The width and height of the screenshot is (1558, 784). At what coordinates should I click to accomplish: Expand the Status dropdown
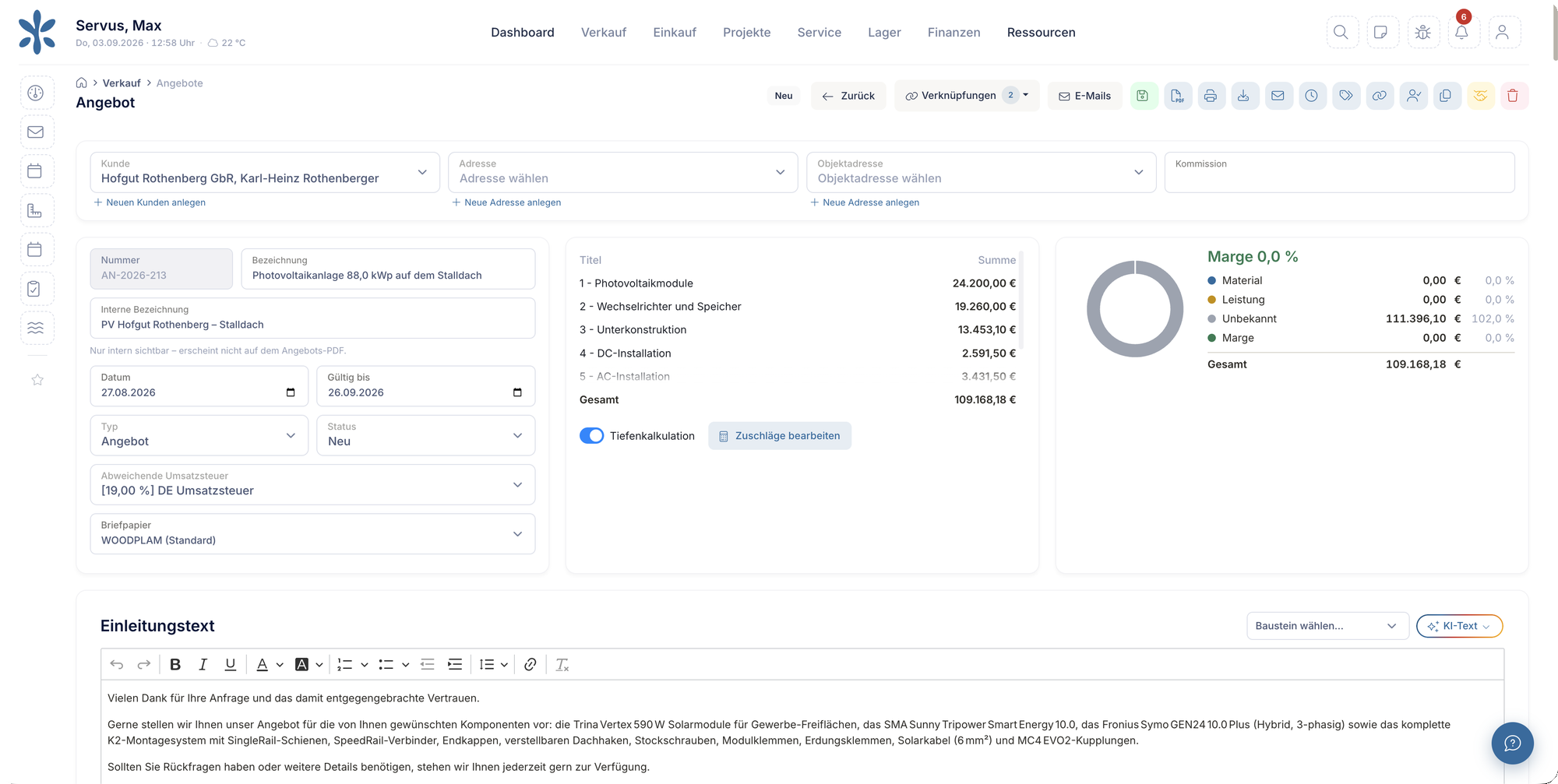425,435
